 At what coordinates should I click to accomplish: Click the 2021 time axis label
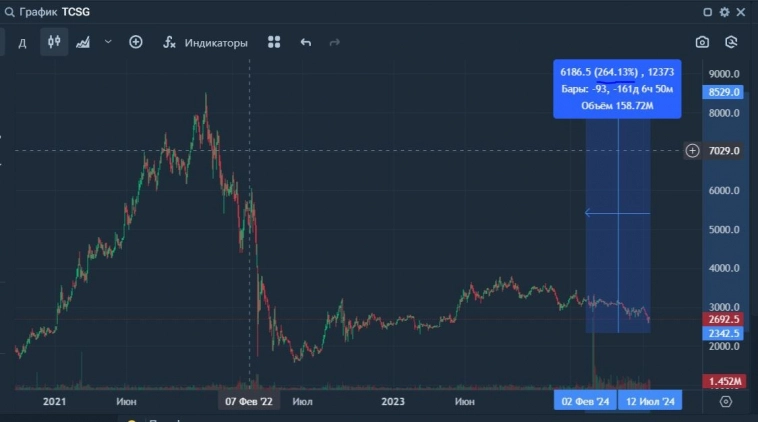tap(54, 402)
